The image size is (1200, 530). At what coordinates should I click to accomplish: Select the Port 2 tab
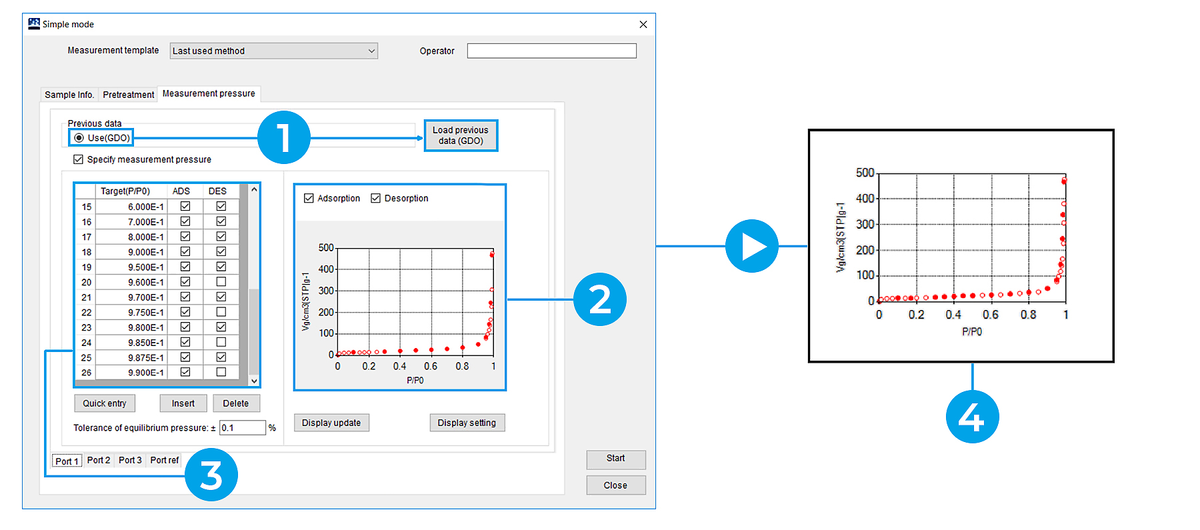(x=98, y=460)
